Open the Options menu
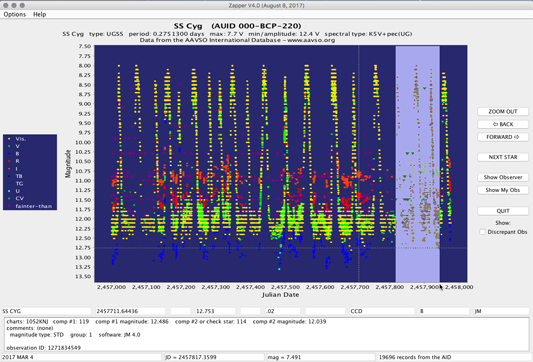533x362 pixels. (15, 14)
